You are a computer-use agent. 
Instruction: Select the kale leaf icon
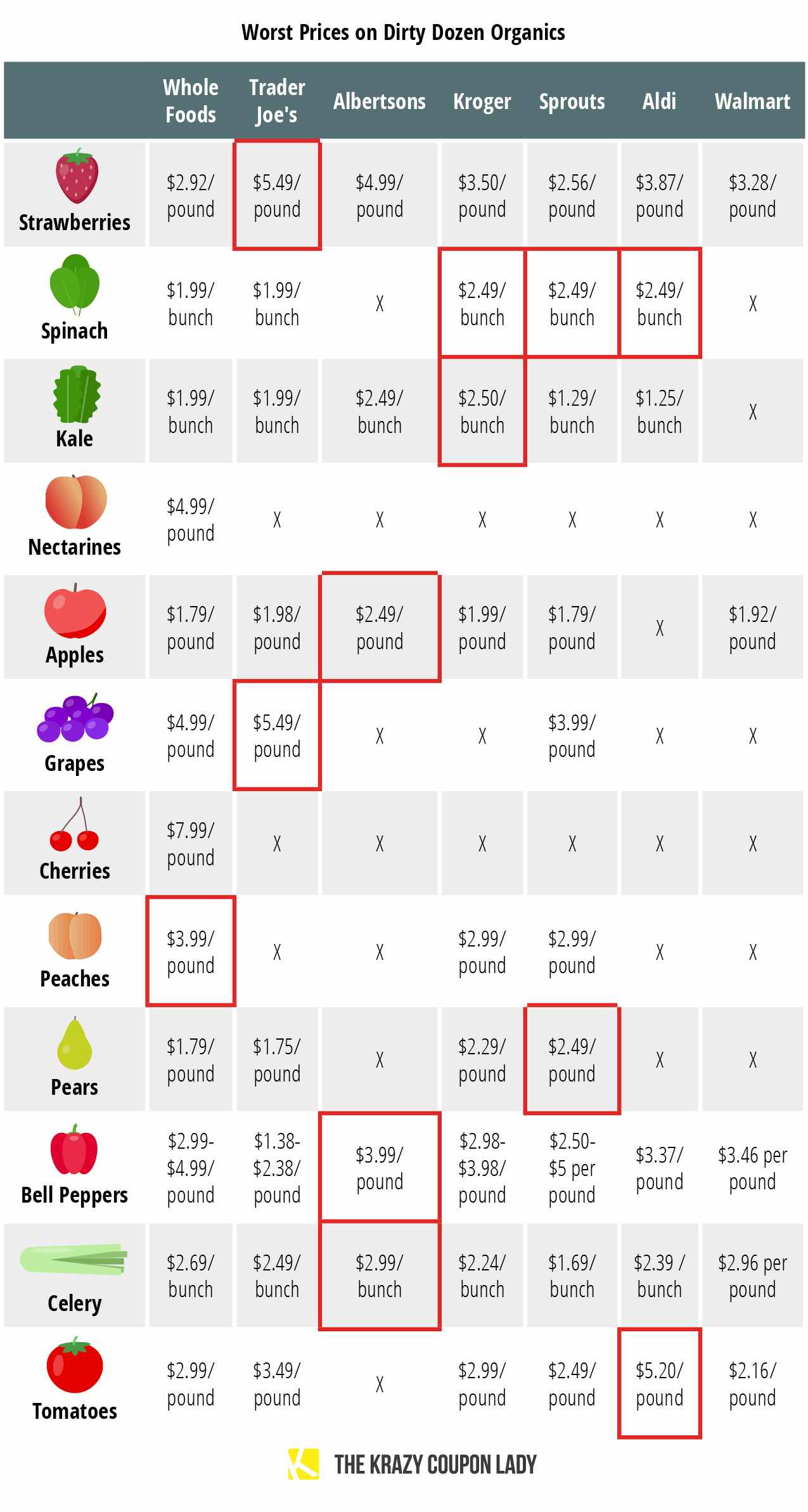click(76, 394)
